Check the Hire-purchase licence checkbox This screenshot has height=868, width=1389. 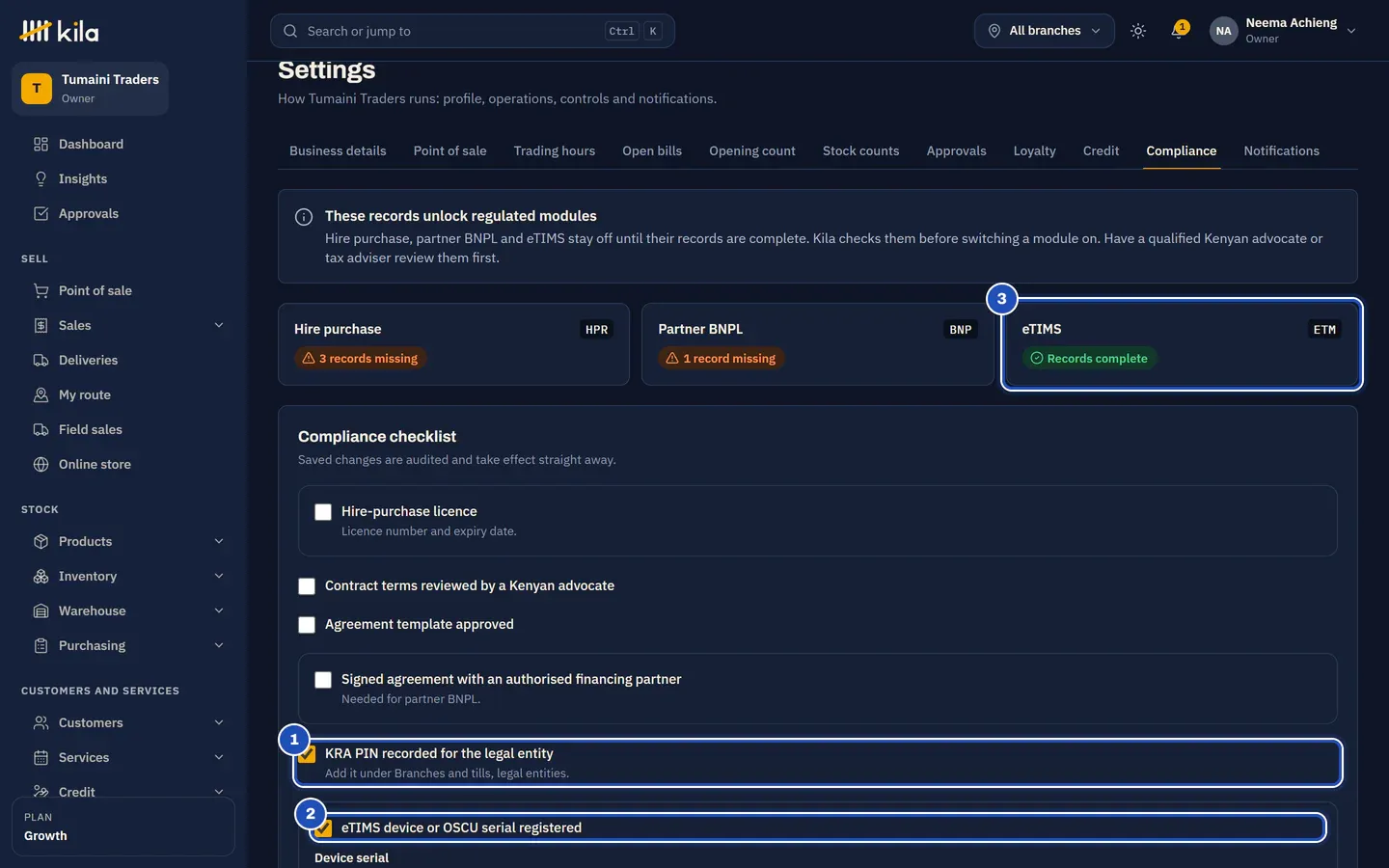click(323, 512)
